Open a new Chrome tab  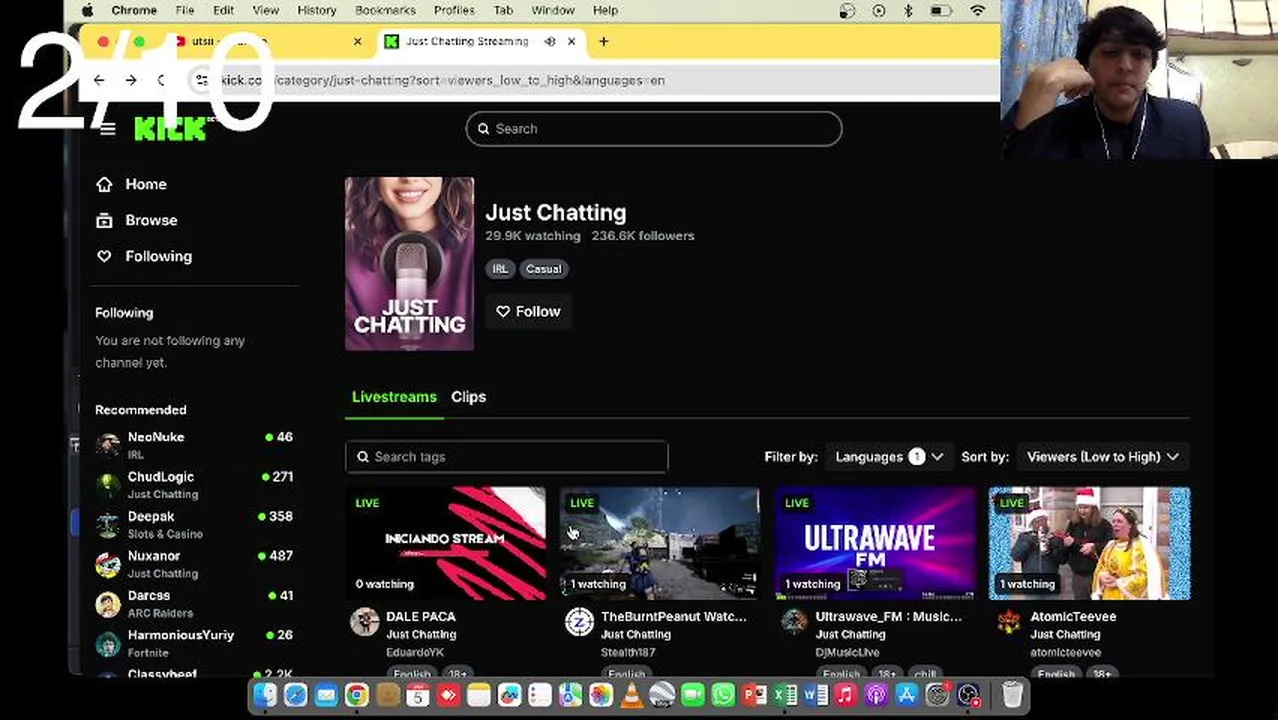603,41
